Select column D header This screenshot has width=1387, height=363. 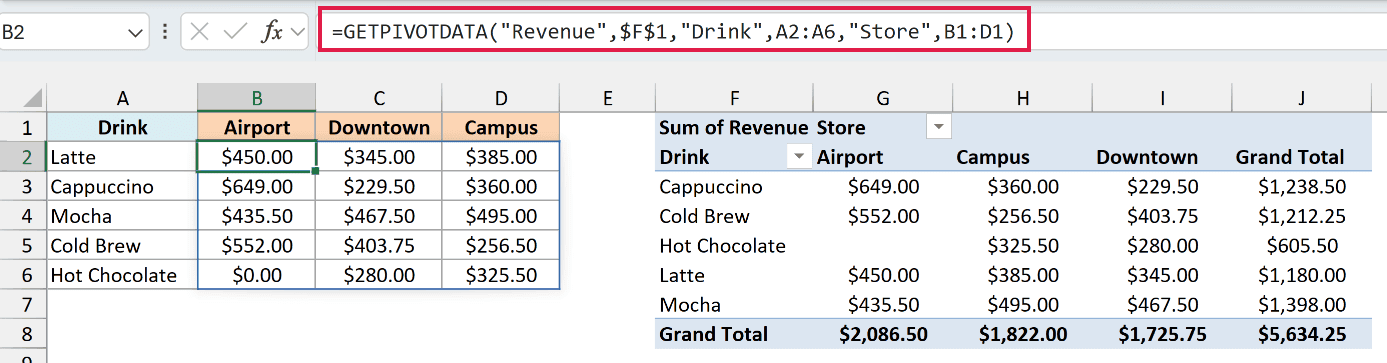coord(501,98)
